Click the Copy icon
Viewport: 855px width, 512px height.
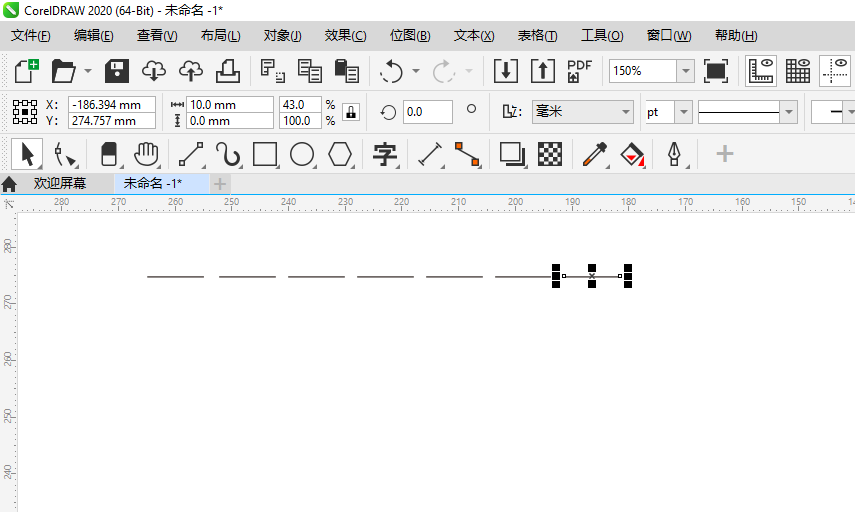pyautogui.click(x=310, y=71)
